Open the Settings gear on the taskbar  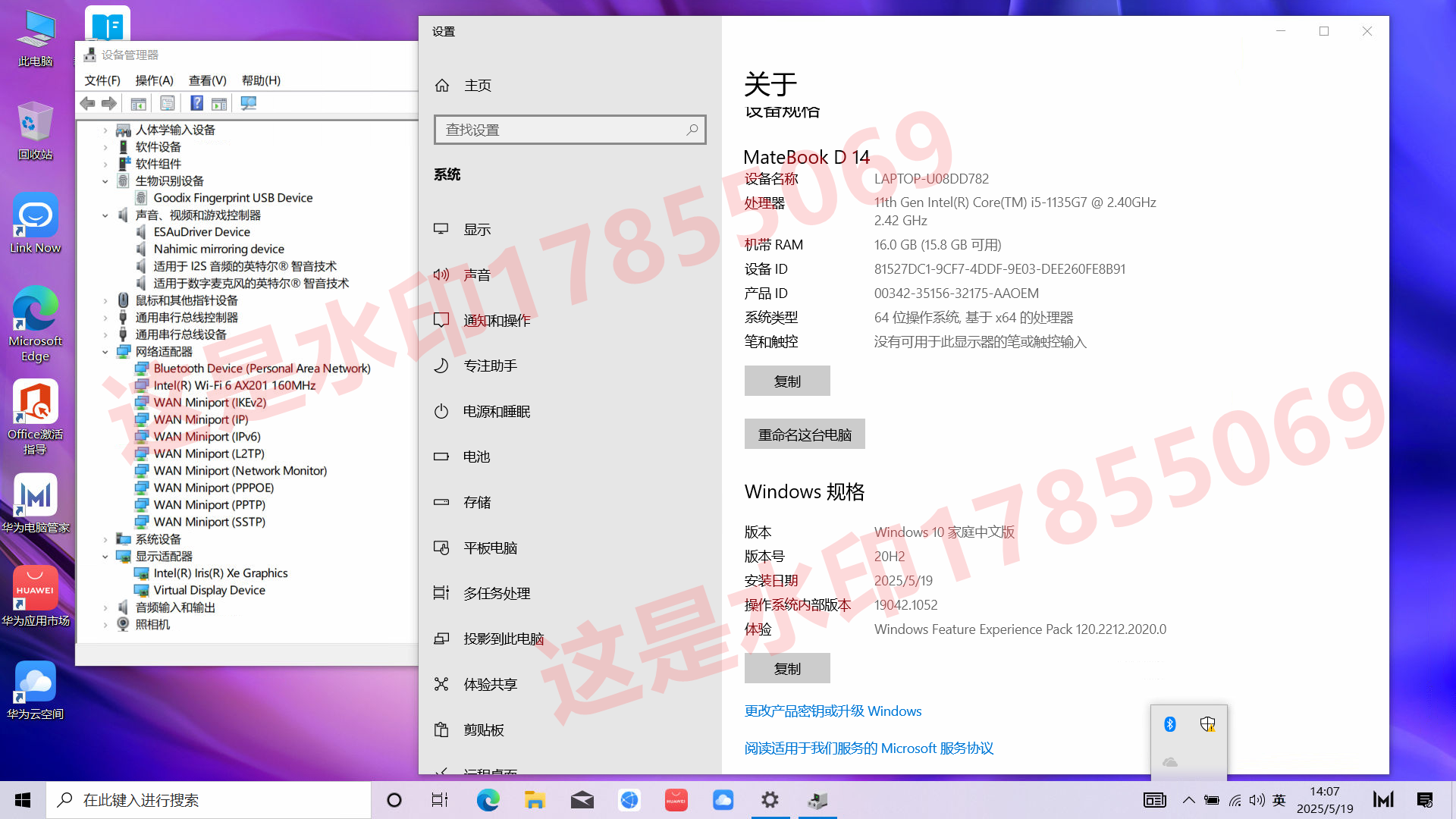(770, 800)
